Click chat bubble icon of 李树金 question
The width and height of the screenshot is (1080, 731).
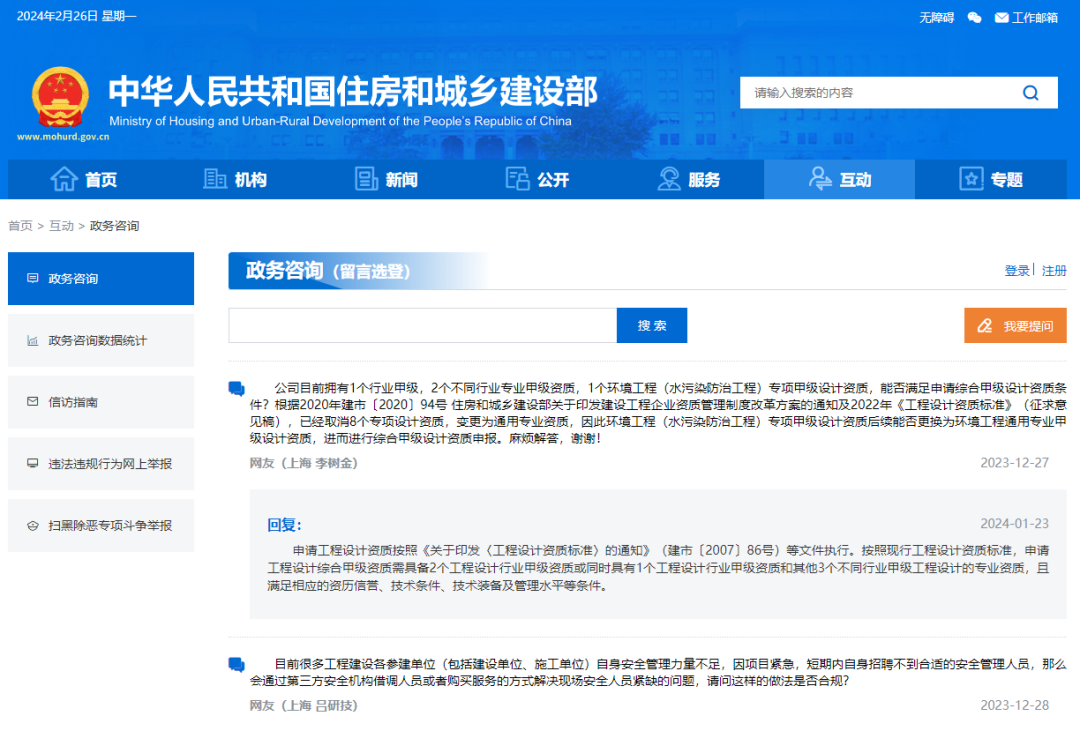[x=237, y=389]
